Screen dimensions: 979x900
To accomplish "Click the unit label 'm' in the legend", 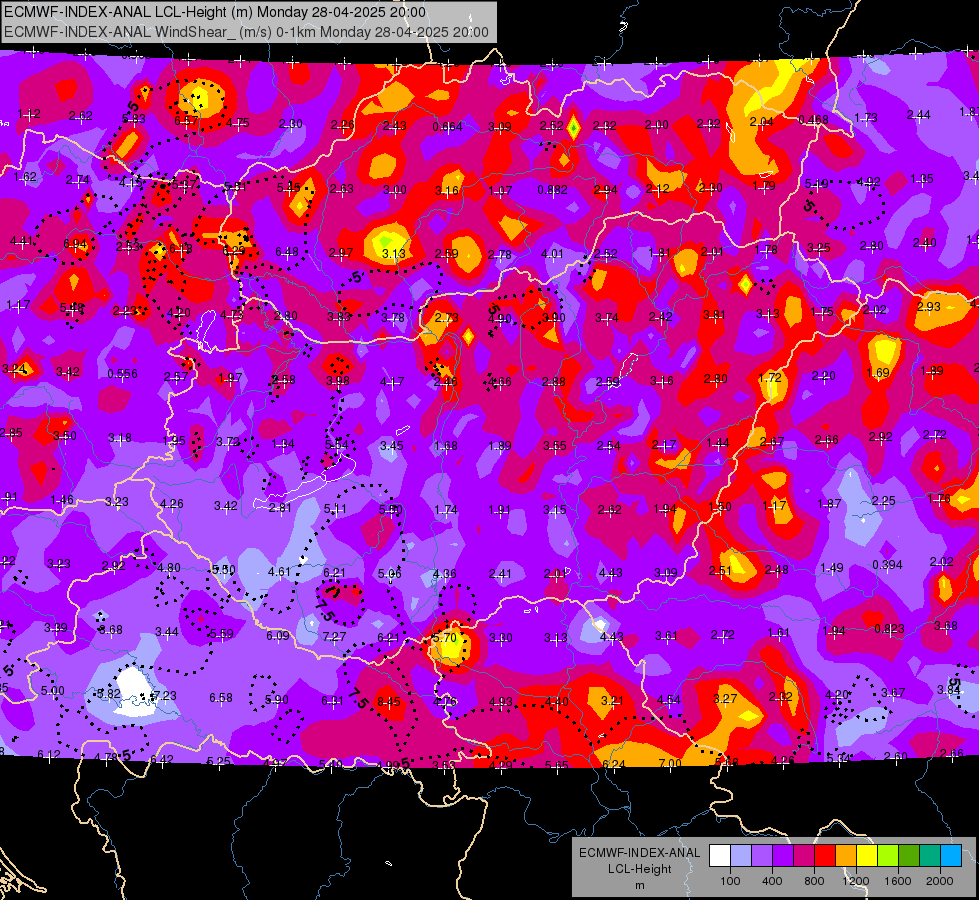I will pyautogui.click(x=639, y=885).
